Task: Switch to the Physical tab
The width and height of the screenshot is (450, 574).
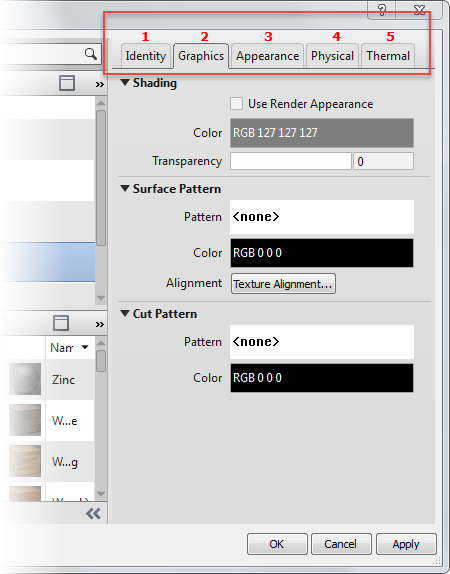Action: click(332, 56)
